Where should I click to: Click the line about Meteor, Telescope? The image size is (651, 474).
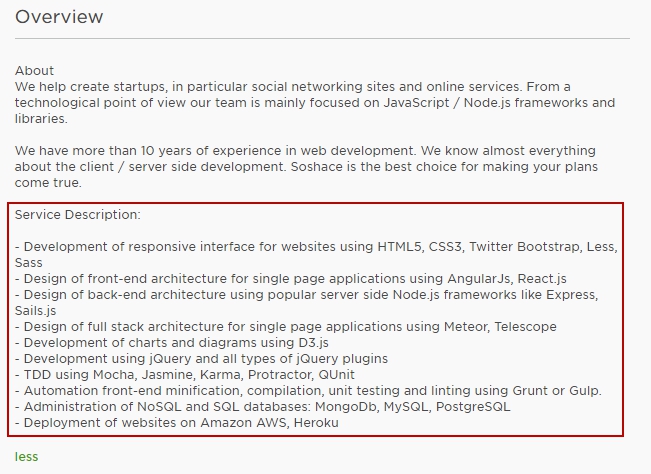(286, 327)
